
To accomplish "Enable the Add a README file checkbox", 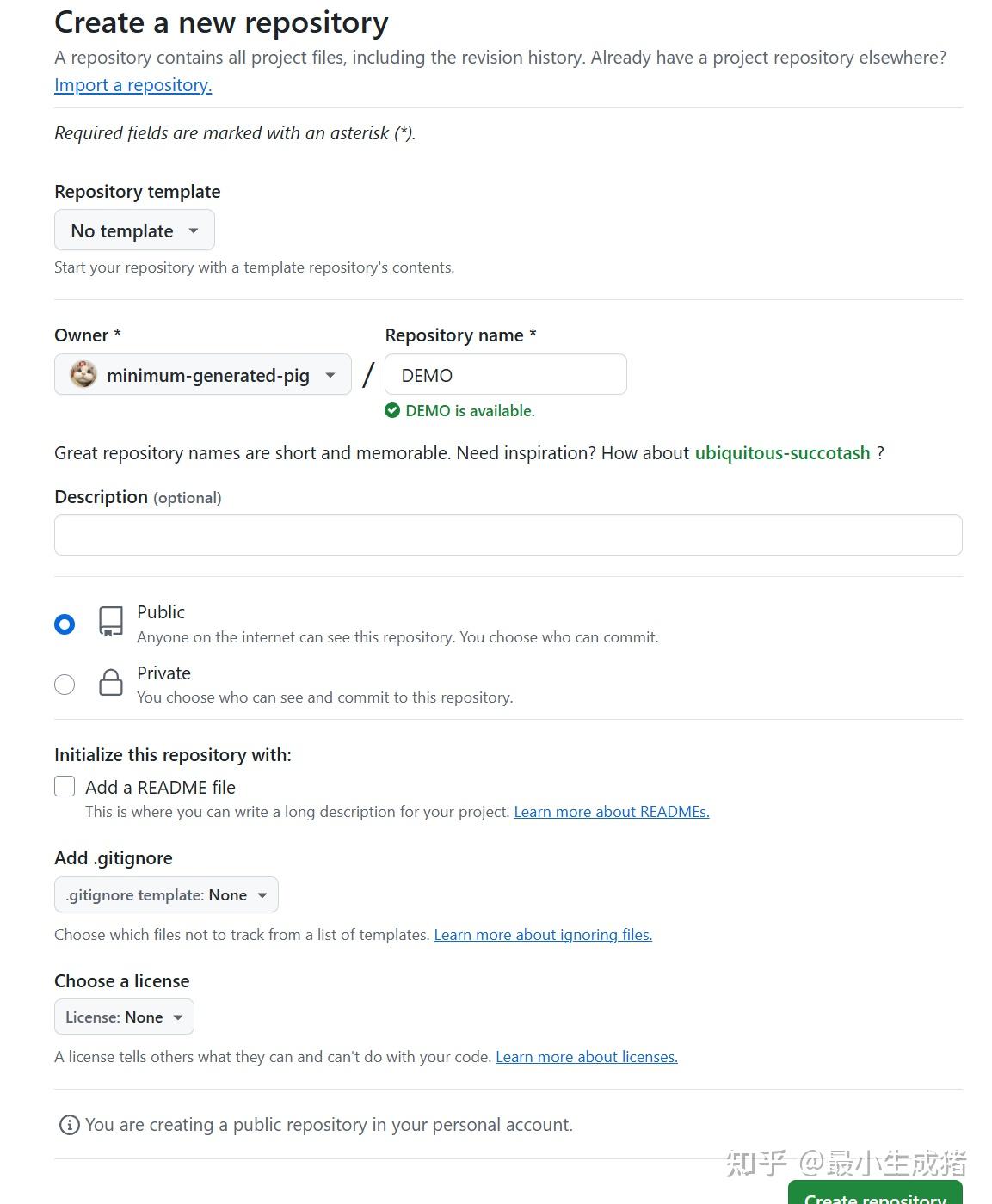I will click(x=65, y=785).
